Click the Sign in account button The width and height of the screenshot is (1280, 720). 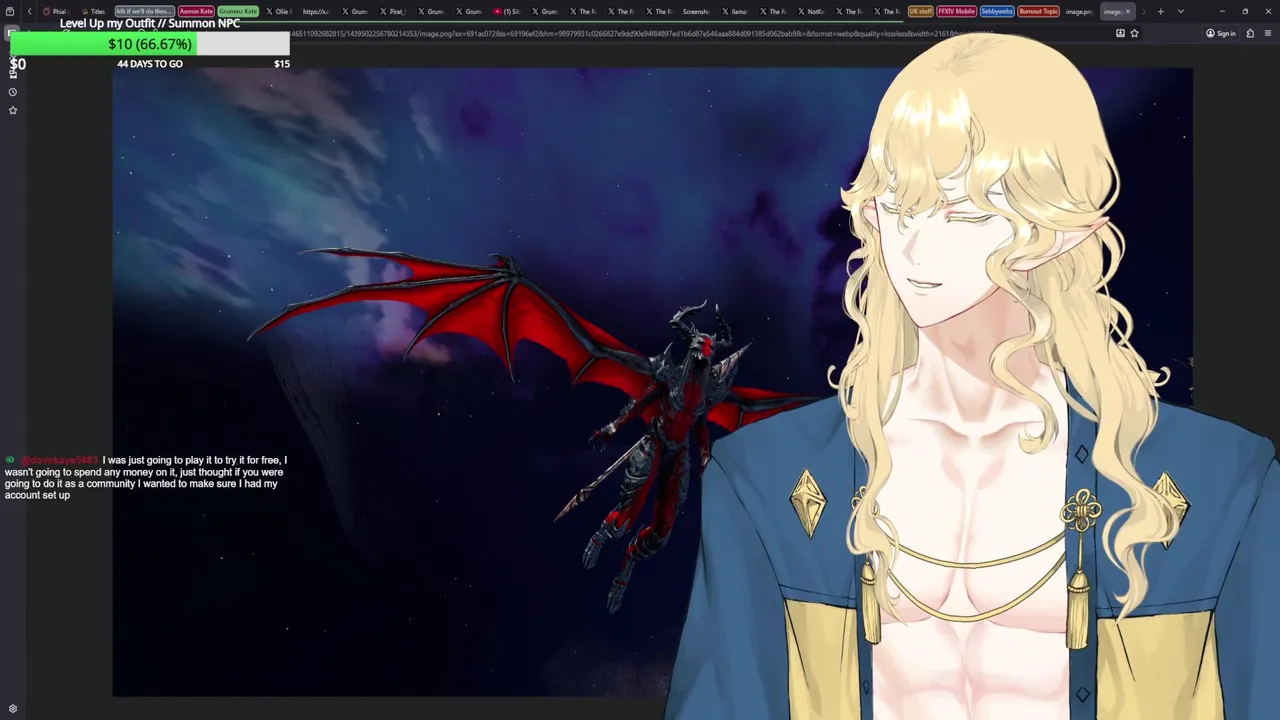1221,33
